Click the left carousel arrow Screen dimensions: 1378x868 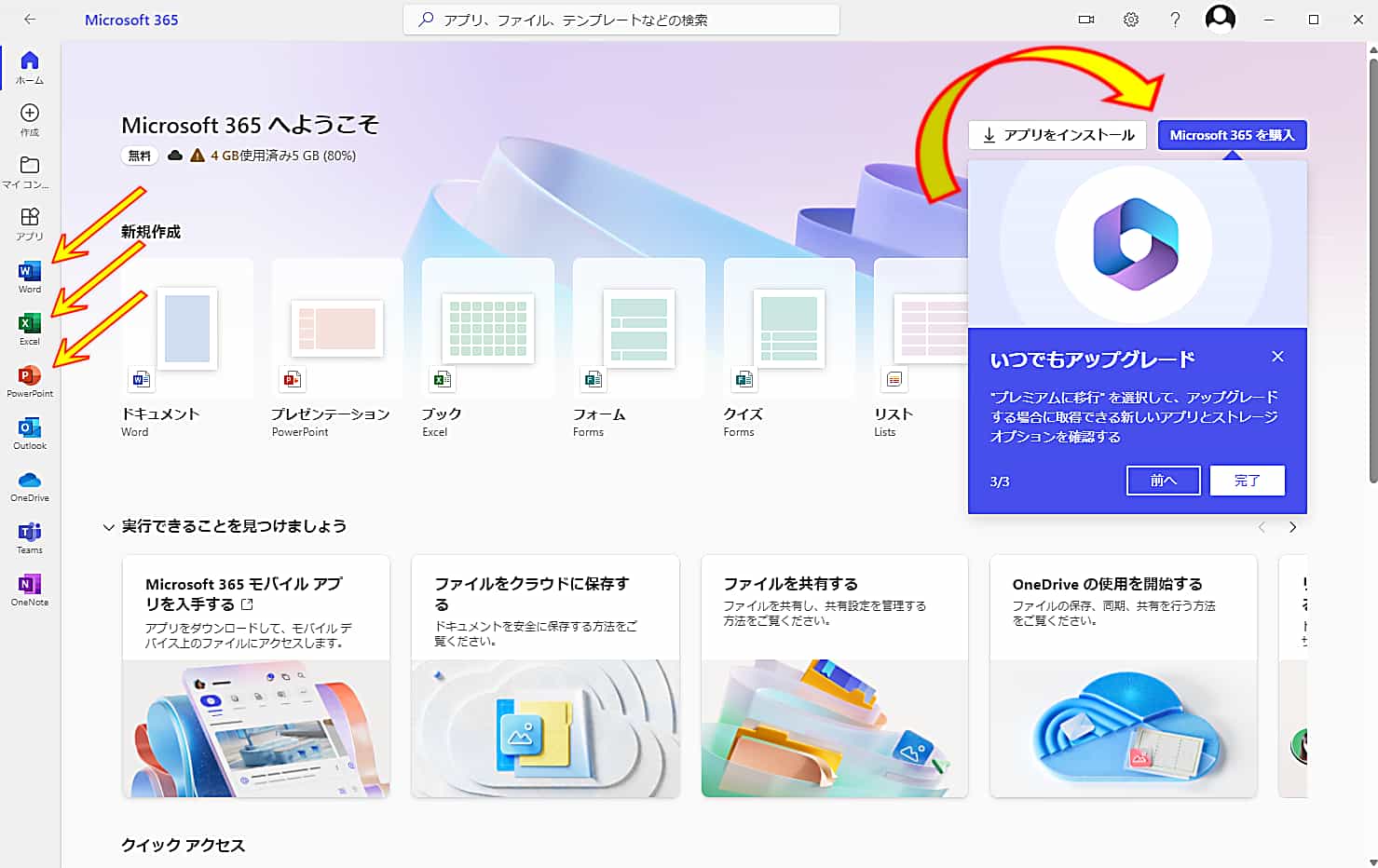pos(1262,526)
